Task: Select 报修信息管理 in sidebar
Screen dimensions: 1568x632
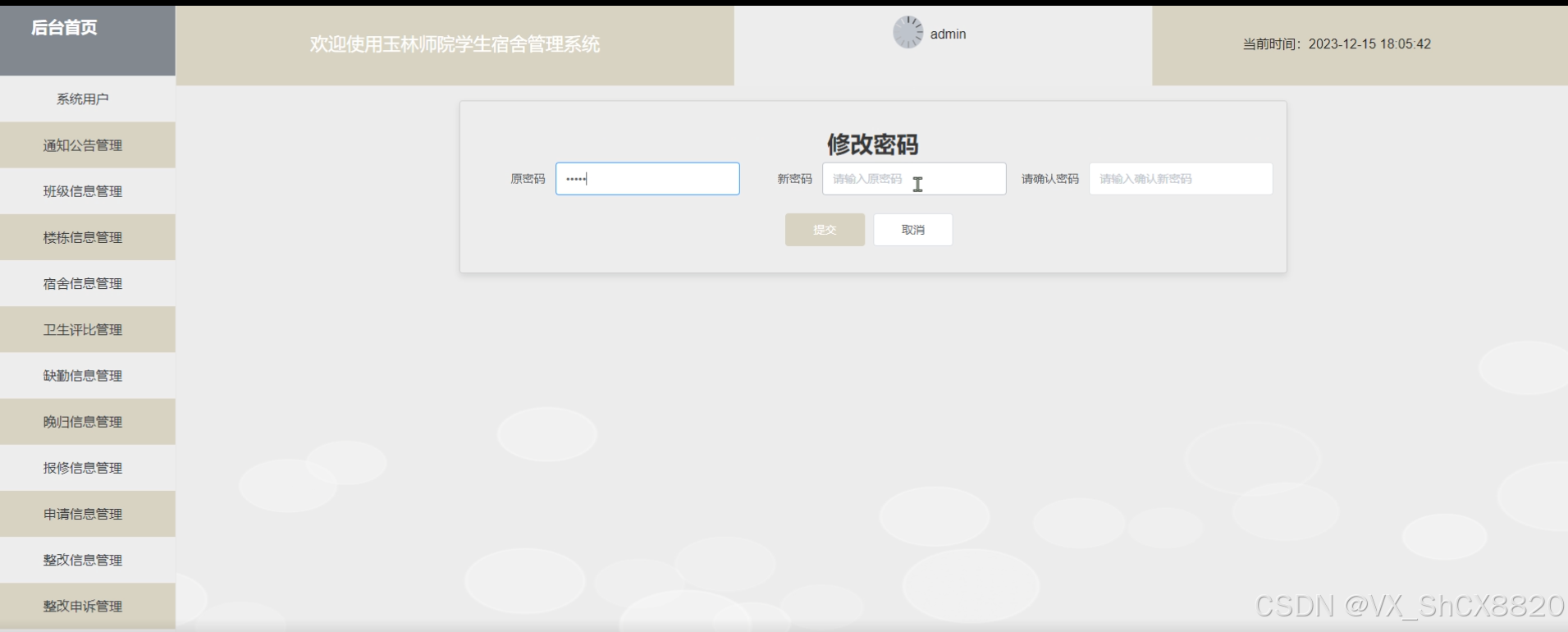Action: coord(87,468)
